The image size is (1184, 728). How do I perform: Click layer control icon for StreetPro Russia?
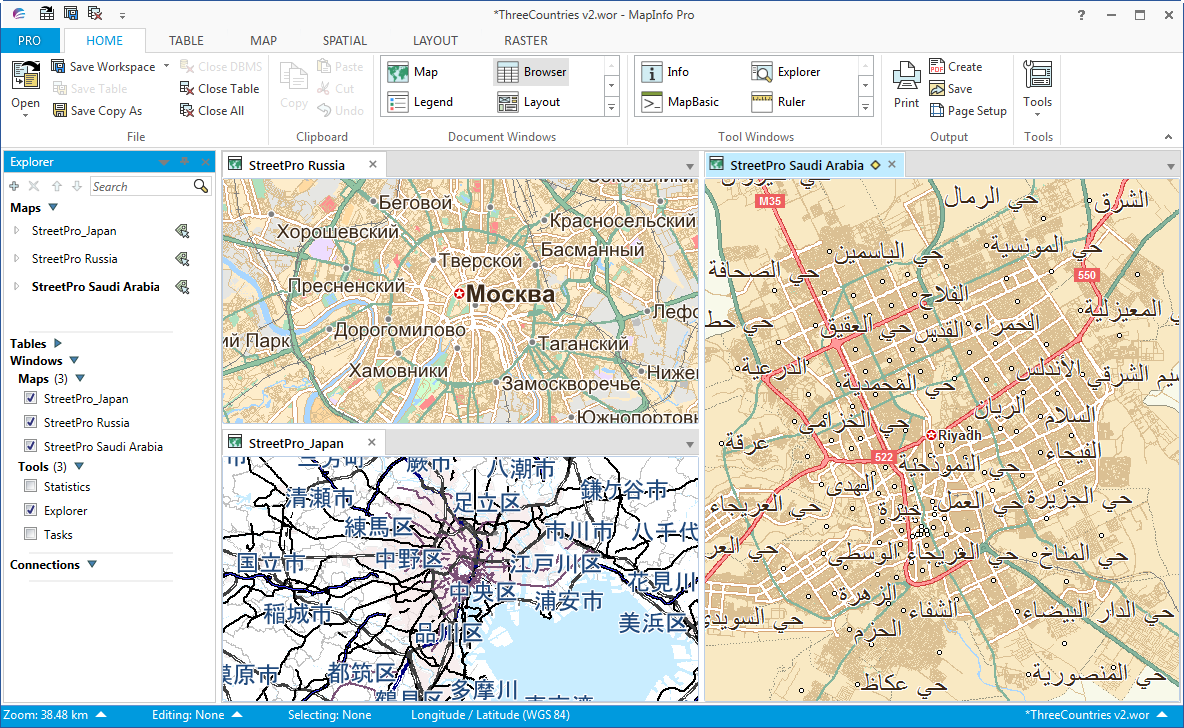click(x=182, y=259)
